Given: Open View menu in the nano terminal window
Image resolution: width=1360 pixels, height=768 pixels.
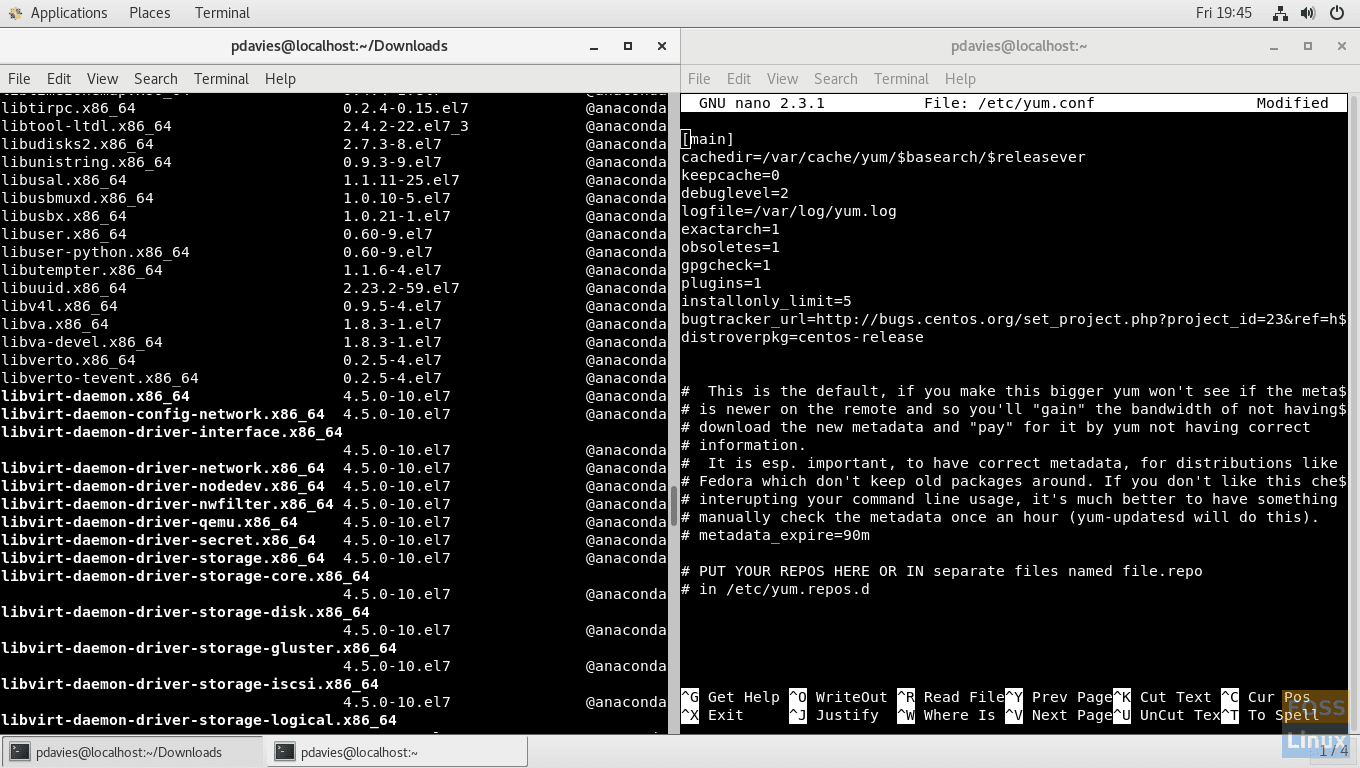Looking at the screenshot, I should (x=782, y=79).
